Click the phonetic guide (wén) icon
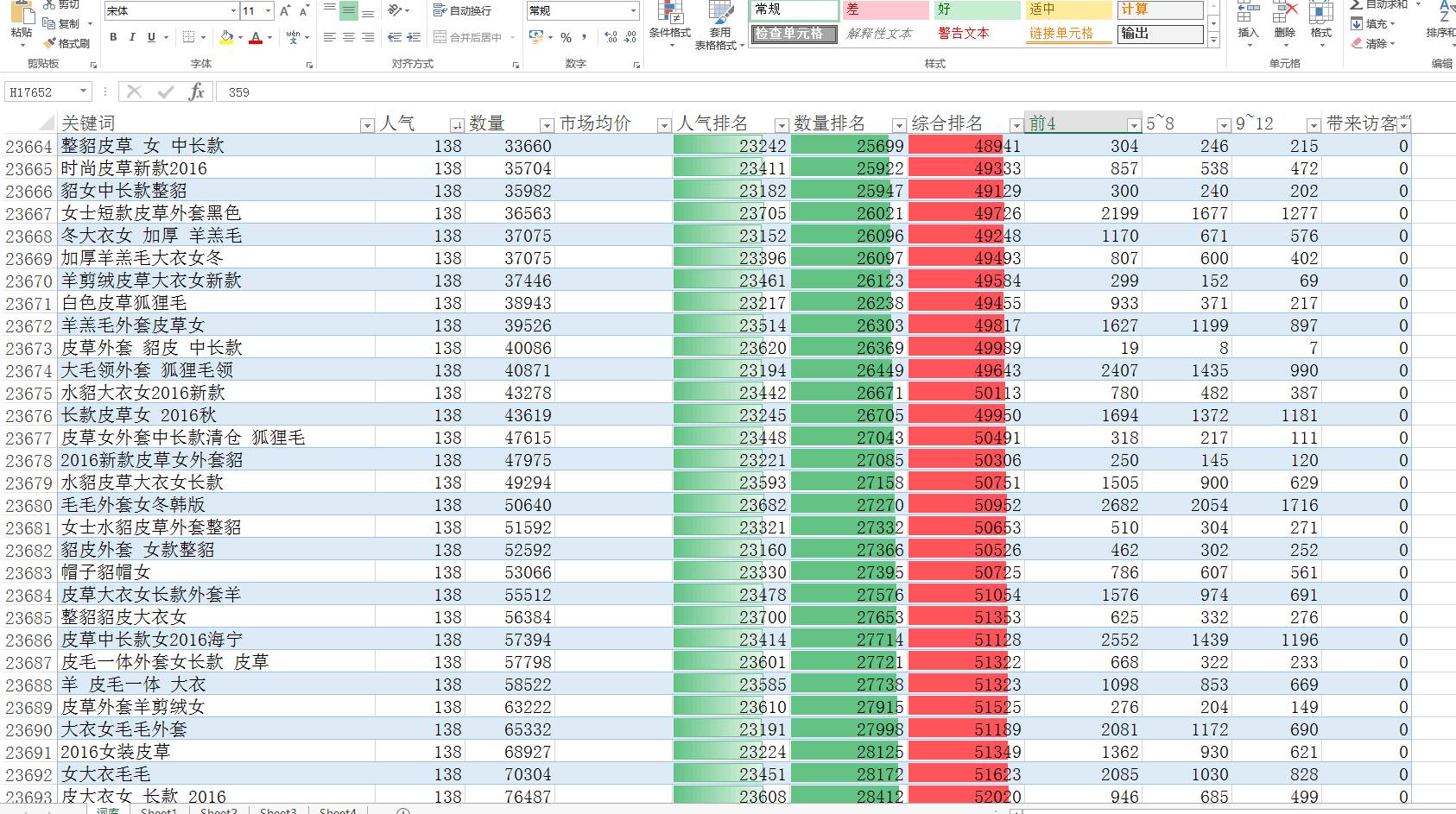This screenshot has width=1456, height=814. point(294,37)
